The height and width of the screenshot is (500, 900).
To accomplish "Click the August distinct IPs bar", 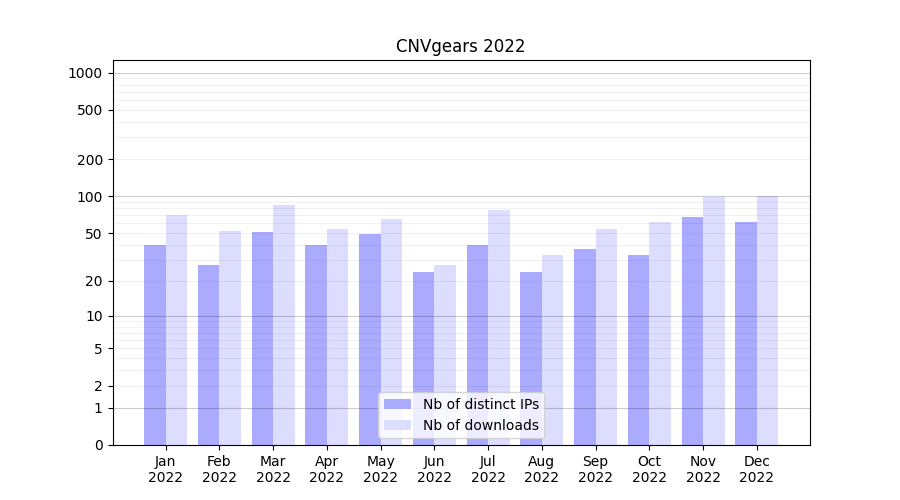I will [x=531, y=358].
